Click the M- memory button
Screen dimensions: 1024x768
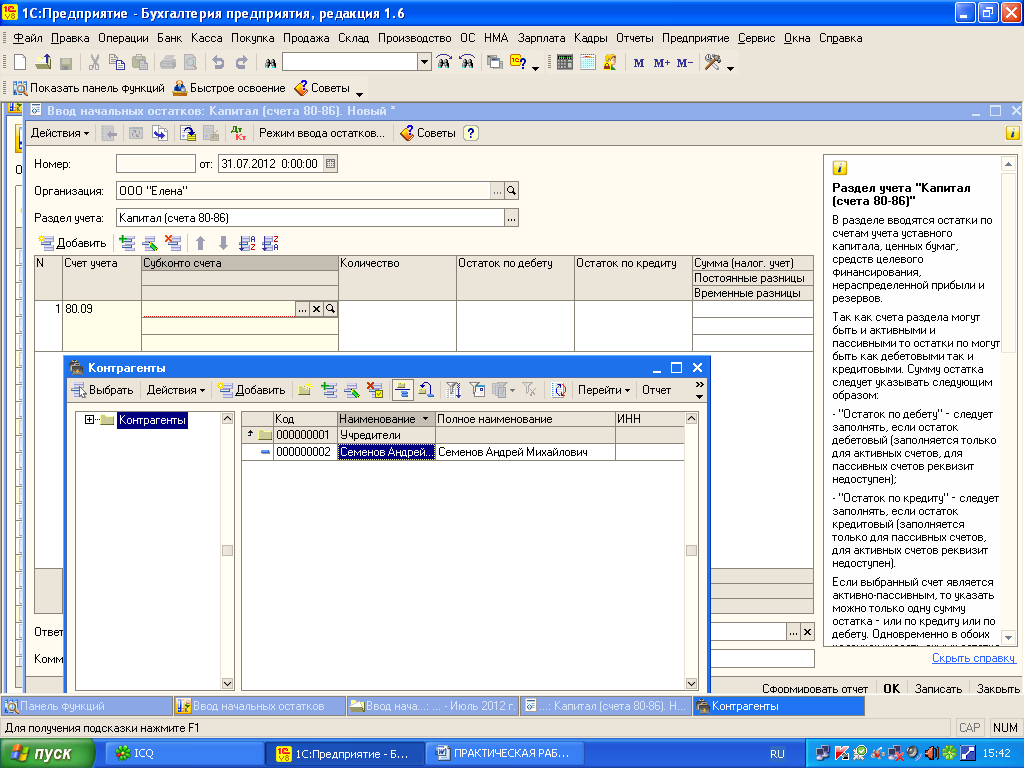[684, 63]
